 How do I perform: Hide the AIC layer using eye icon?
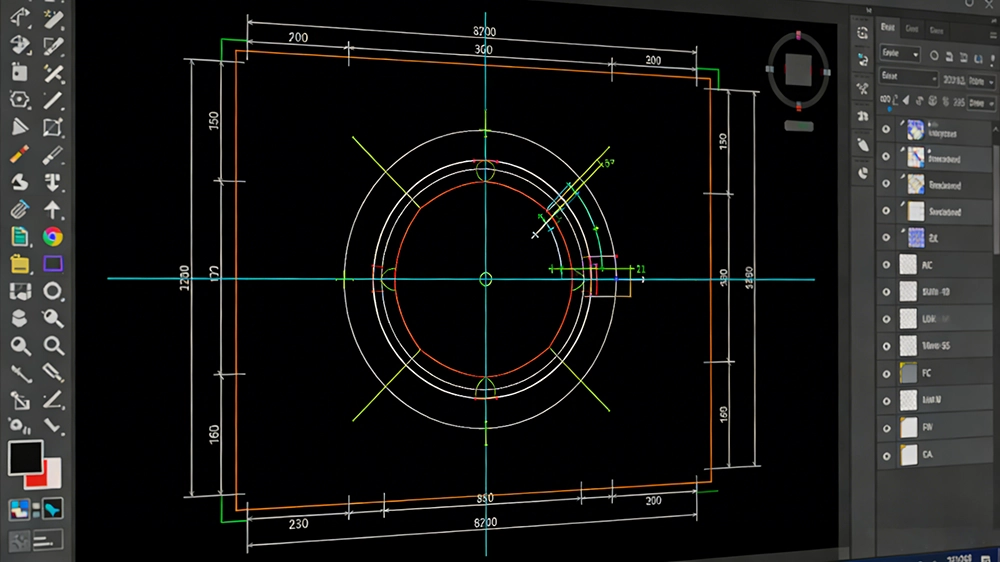coord(886,264)
